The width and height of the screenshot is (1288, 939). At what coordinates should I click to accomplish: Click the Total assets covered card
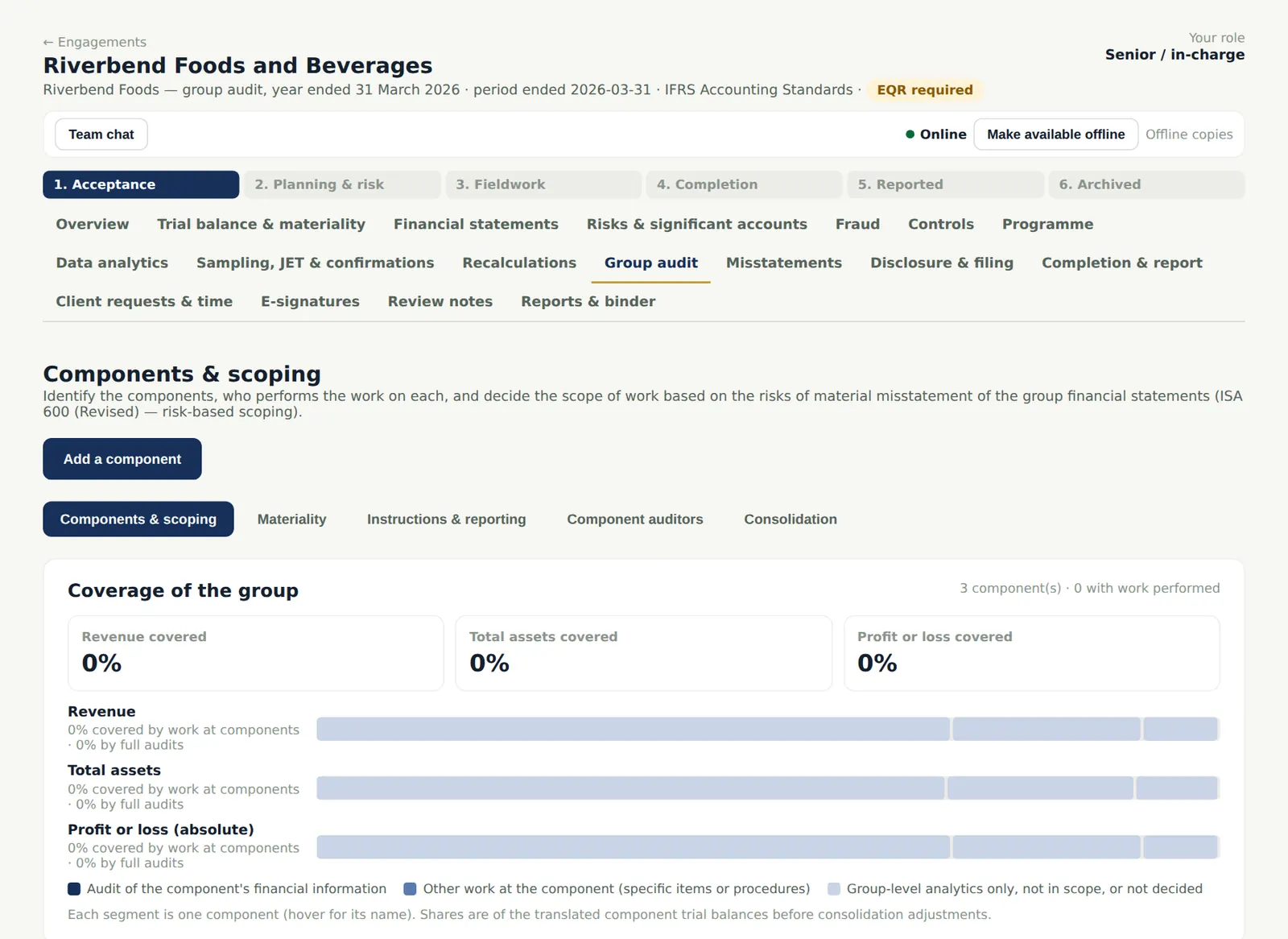click(x=643, y=653)
